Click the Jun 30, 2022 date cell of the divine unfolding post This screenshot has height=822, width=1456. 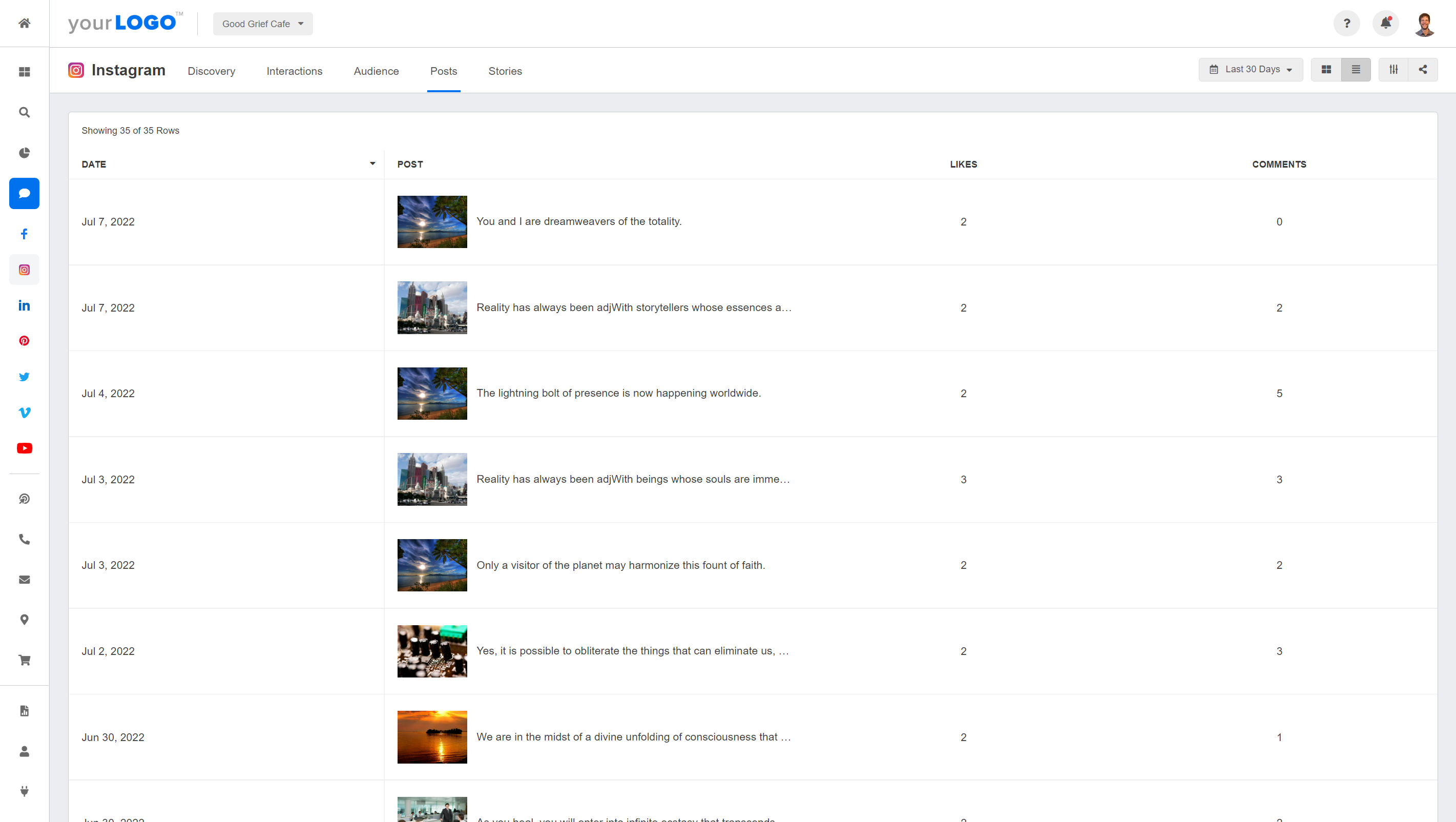[x=113, y=737]
